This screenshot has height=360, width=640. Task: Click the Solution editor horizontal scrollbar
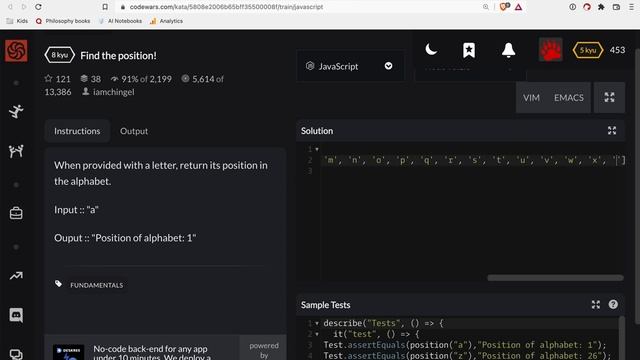tap(555, 278)
